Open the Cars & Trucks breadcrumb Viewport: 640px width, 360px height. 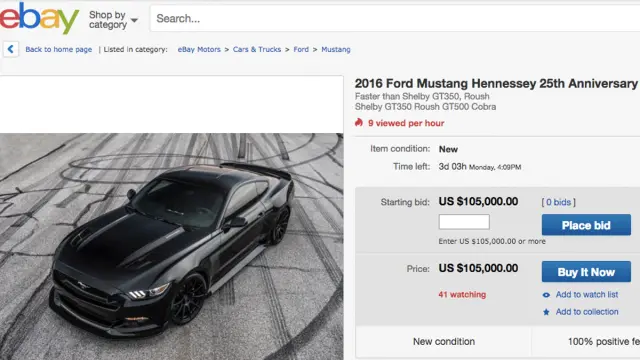pyautogui.click(x=257, y=49)
